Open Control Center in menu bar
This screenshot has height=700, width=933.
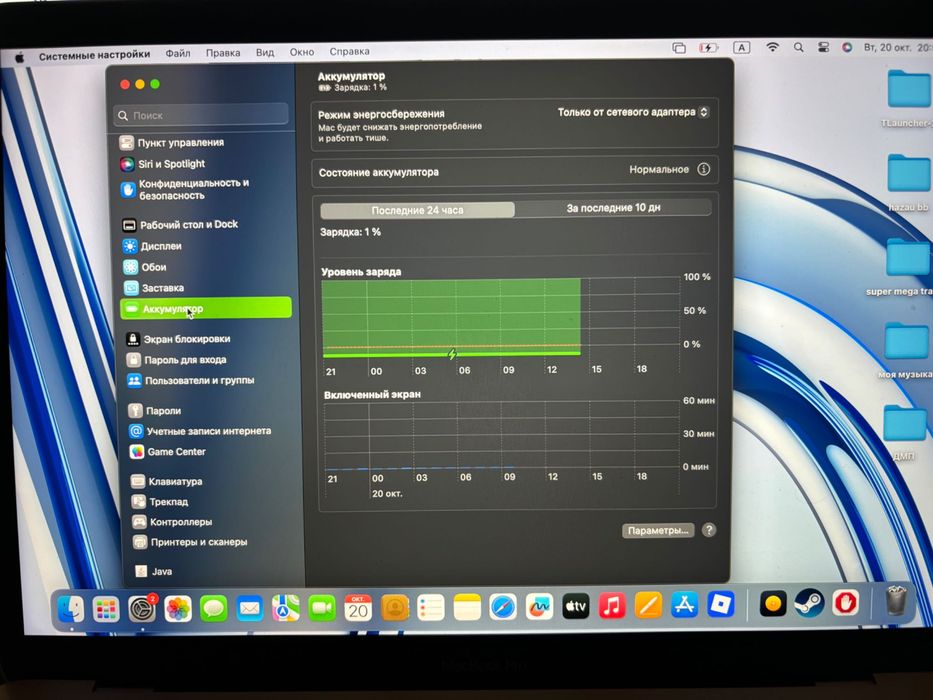[824, 47]
